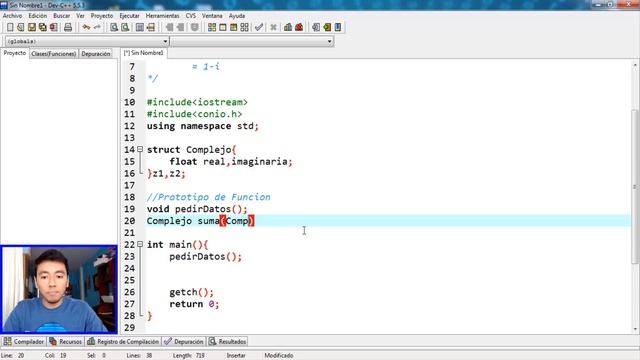Open the Compilador bottom tab
The image size is (640, 360).
[x=24, y=341]
